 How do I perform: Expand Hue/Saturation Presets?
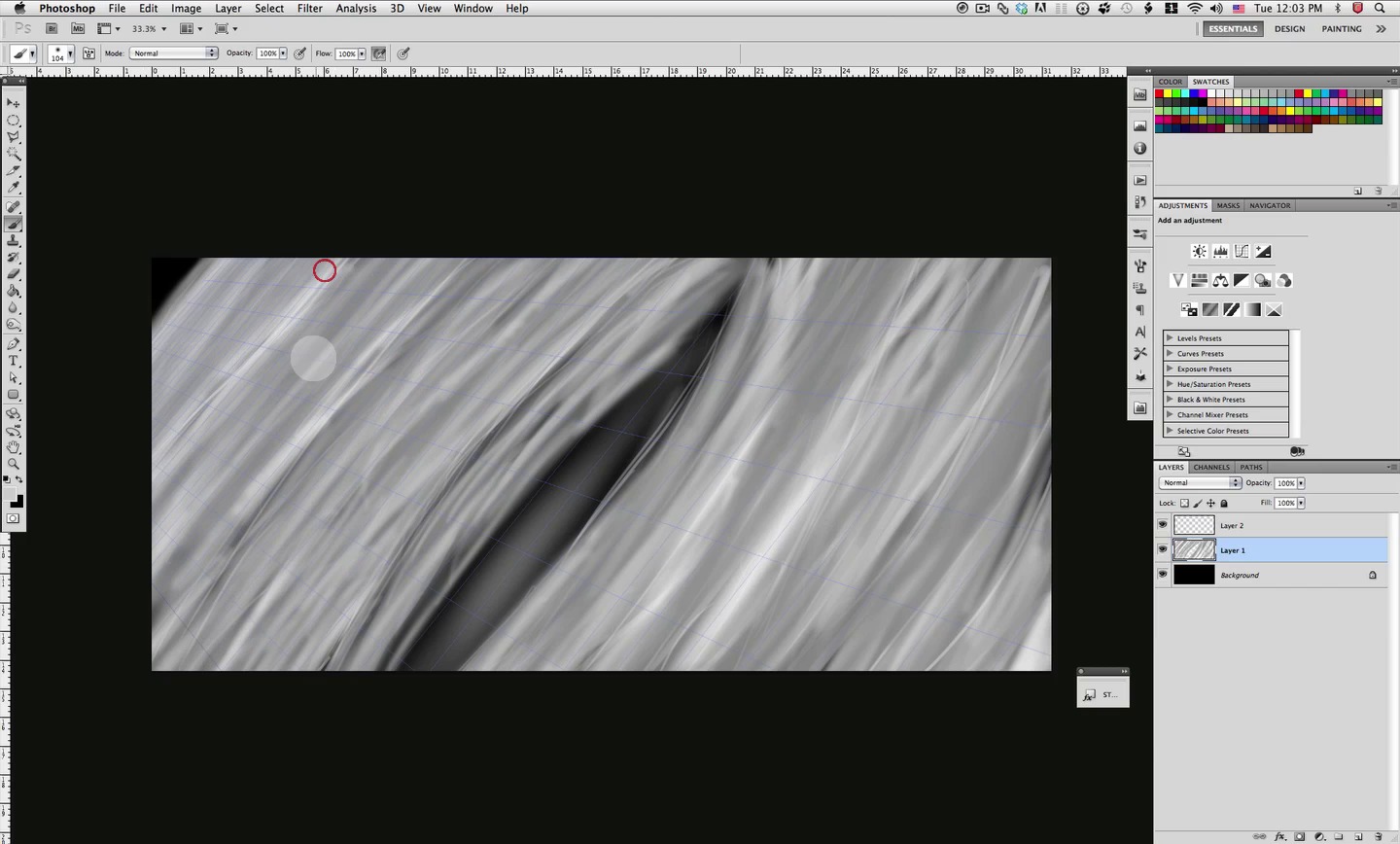coord(1170,384)
